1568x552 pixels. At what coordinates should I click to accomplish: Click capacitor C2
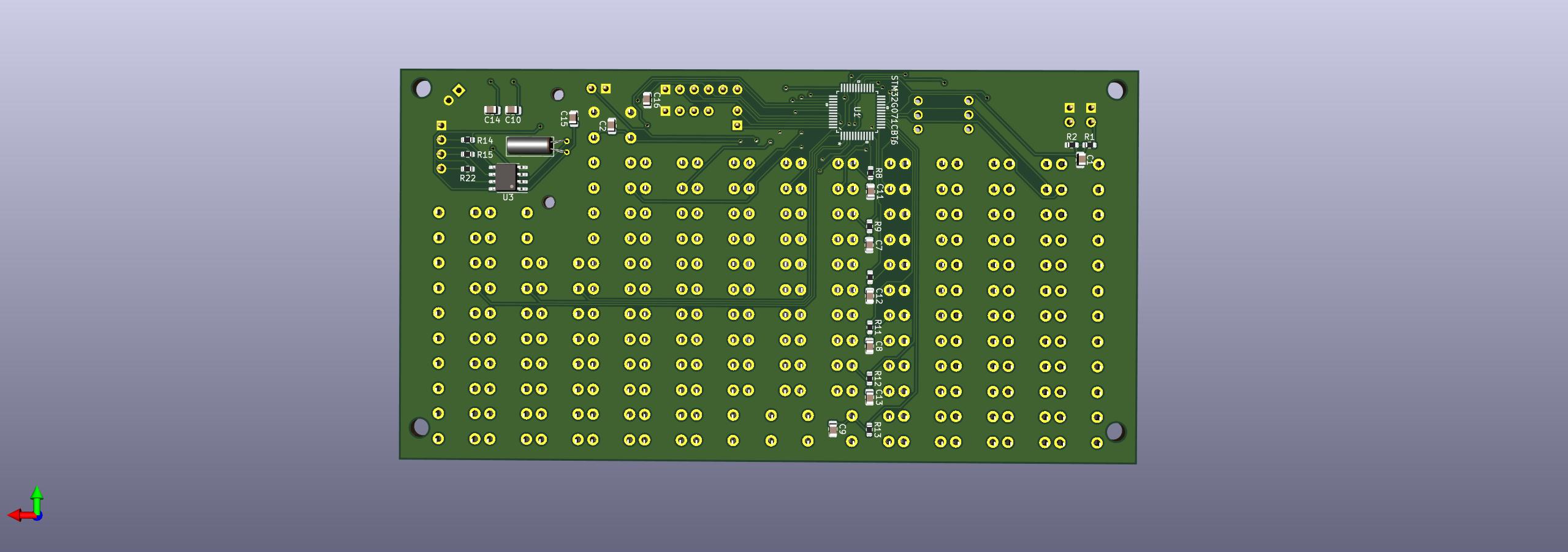[x=611, y=126]
